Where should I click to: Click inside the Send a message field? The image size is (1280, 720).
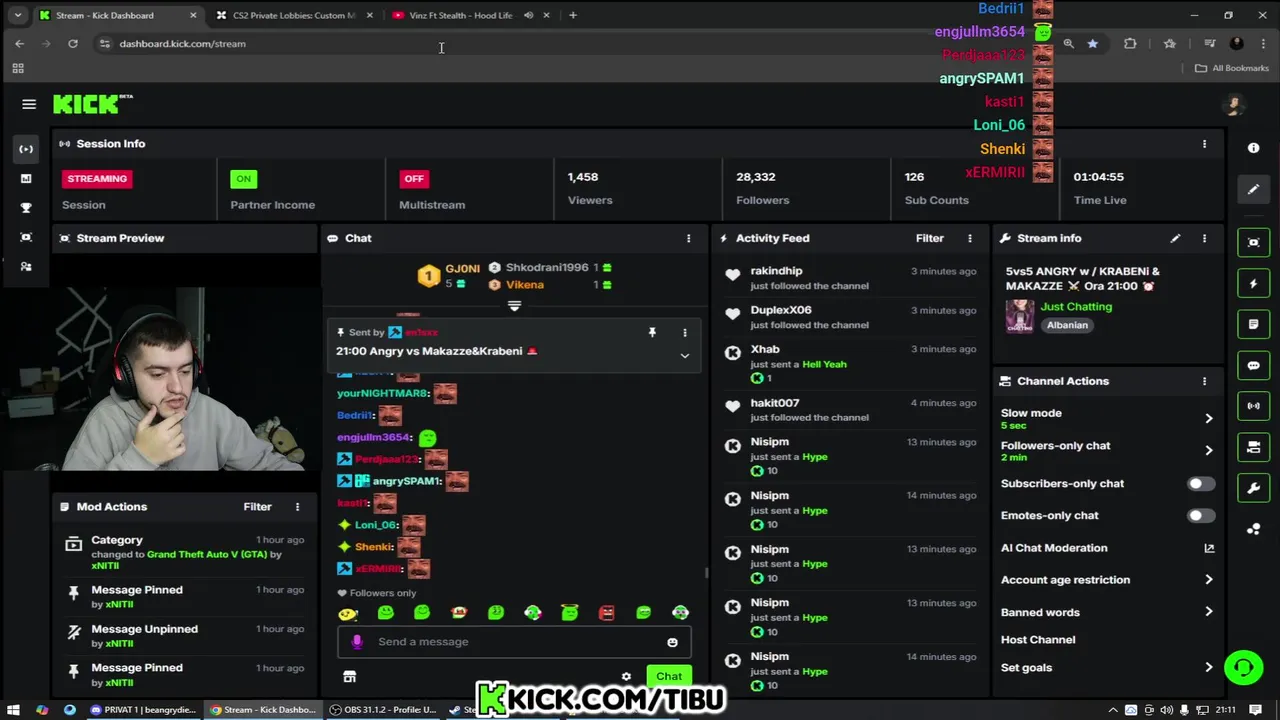point(514,642)
